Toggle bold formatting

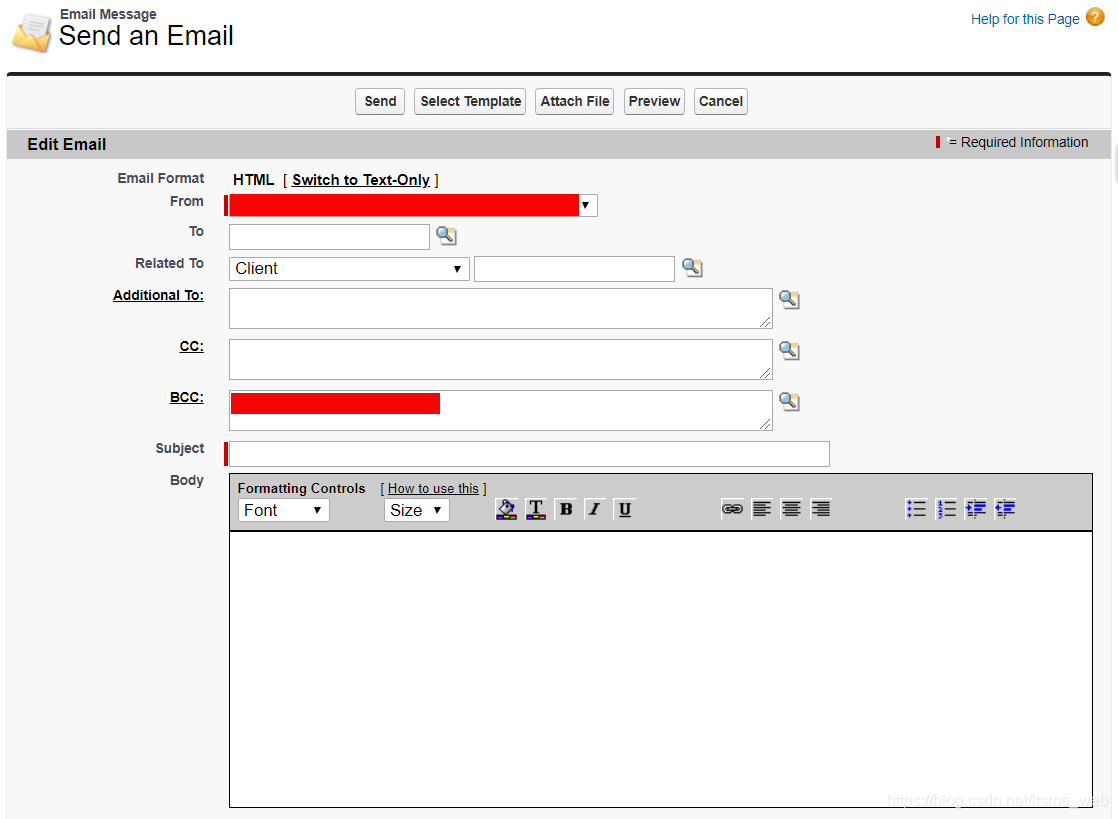coord(566,509)
